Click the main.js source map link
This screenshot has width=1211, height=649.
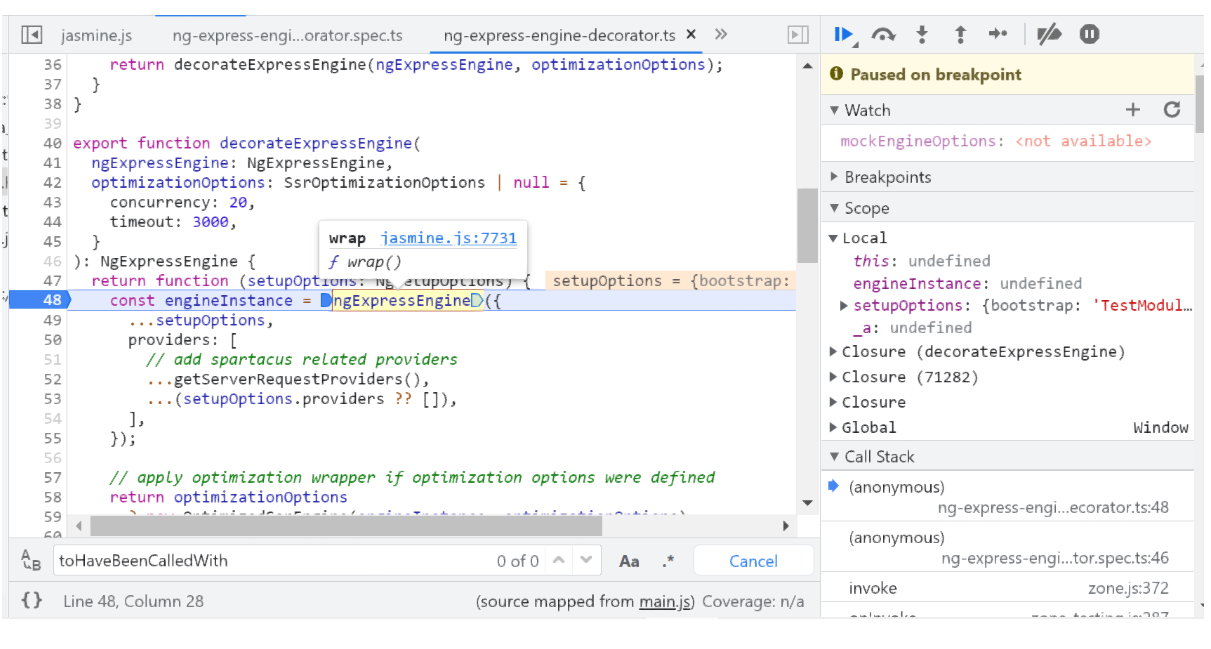click(x=664, y=601)
